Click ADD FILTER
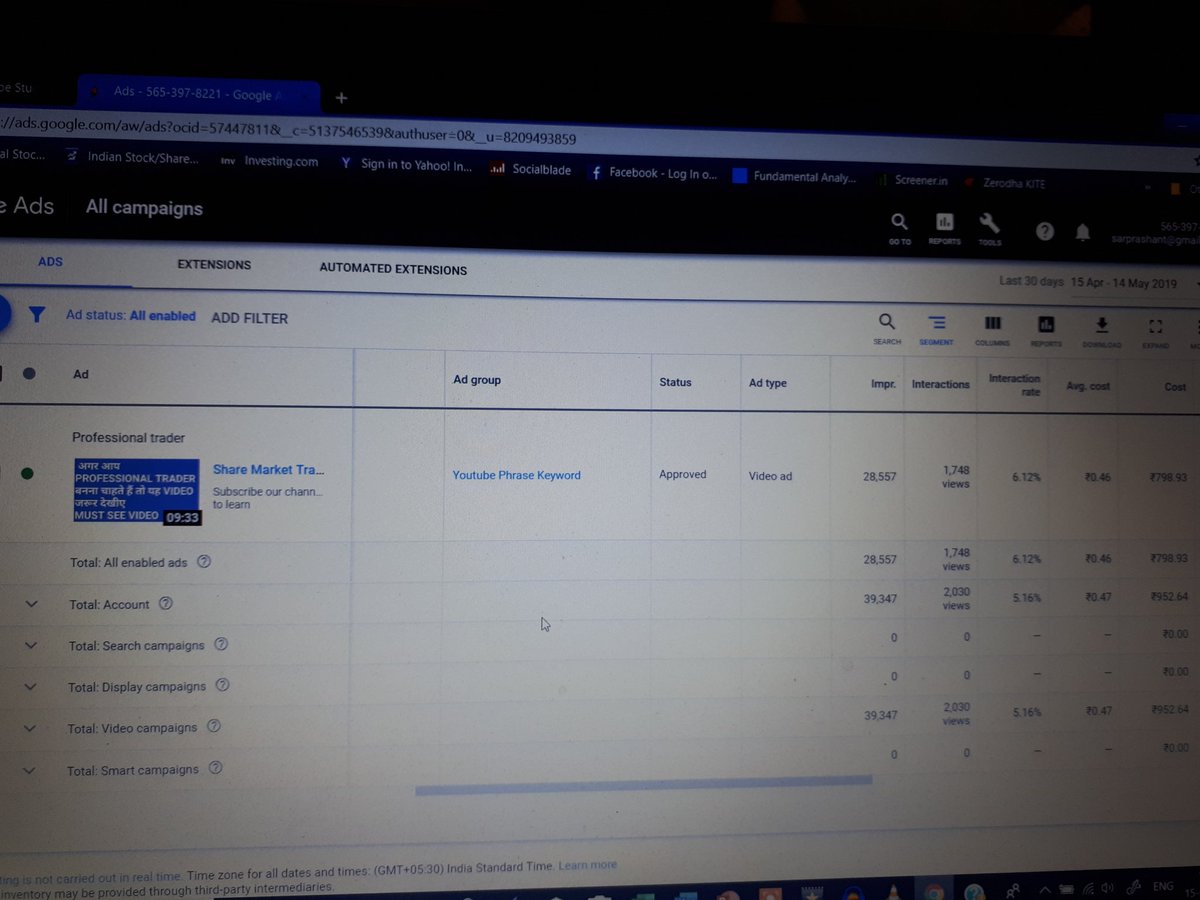The height and width of the screenshot is (900, 1200). (x=250, y=318)
